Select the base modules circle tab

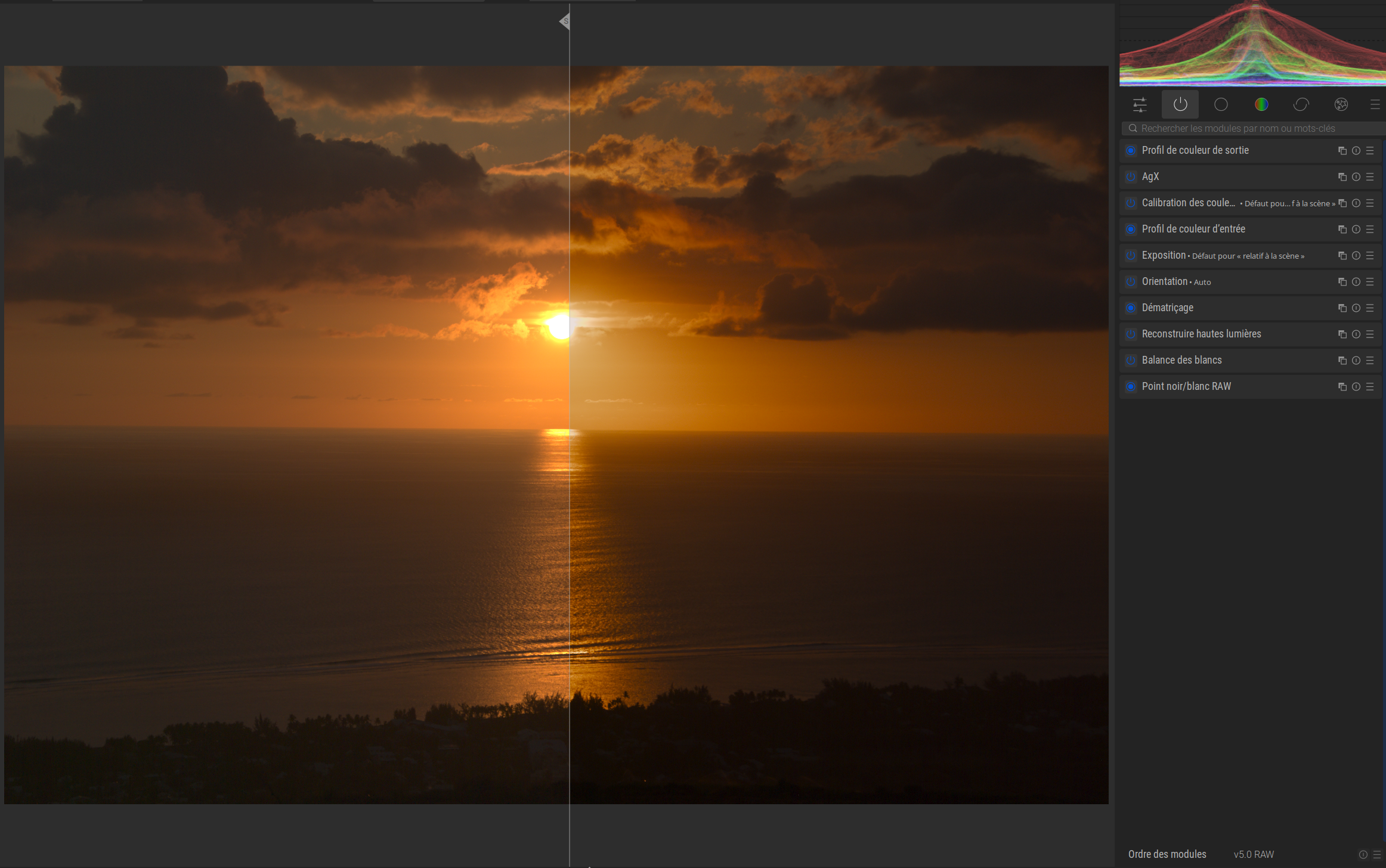1221,105
